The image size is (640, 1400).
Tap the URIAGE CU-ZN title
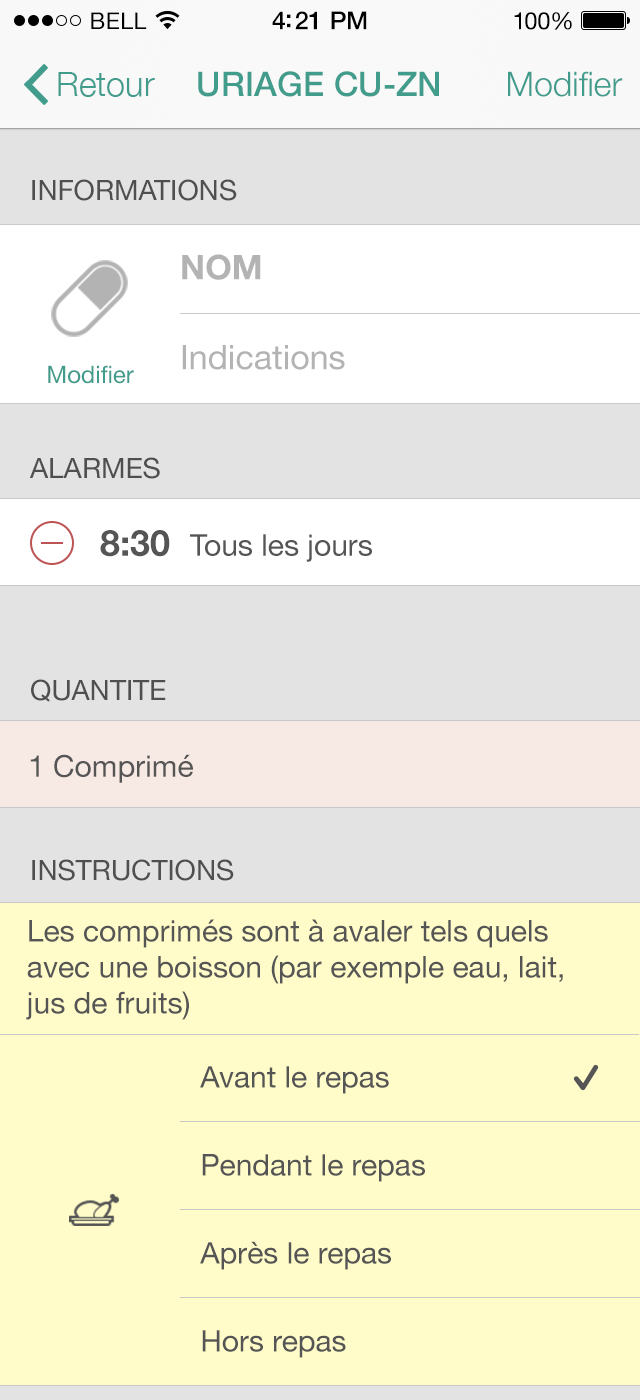319,85
